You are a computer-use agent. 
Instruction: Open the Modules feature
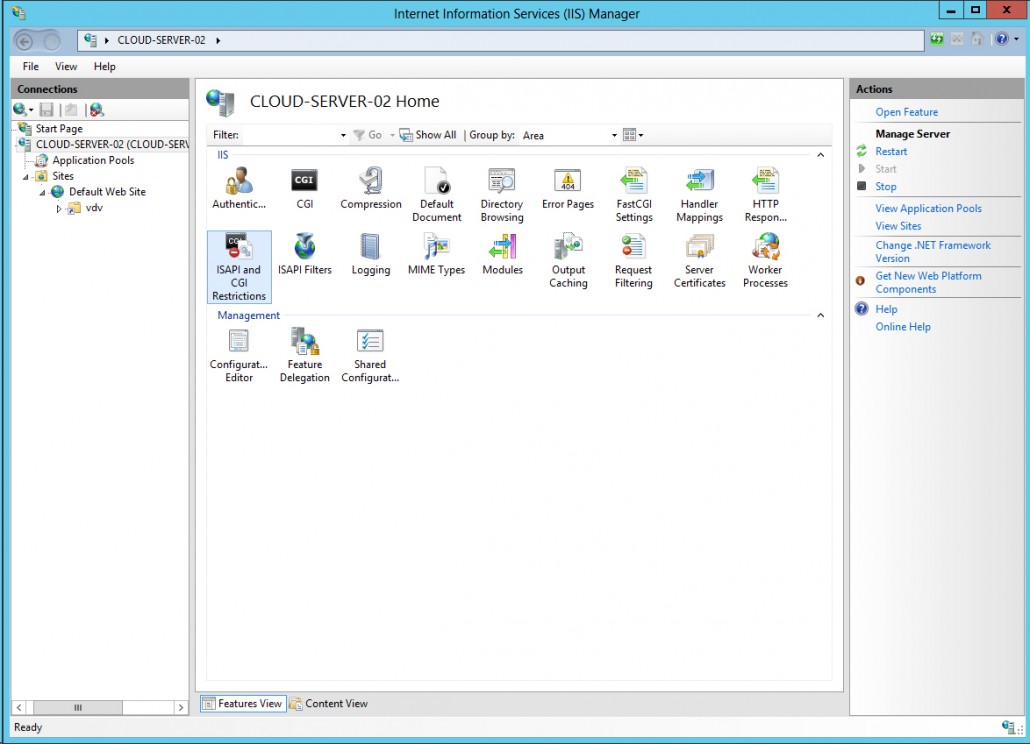[x=503, y=254]
